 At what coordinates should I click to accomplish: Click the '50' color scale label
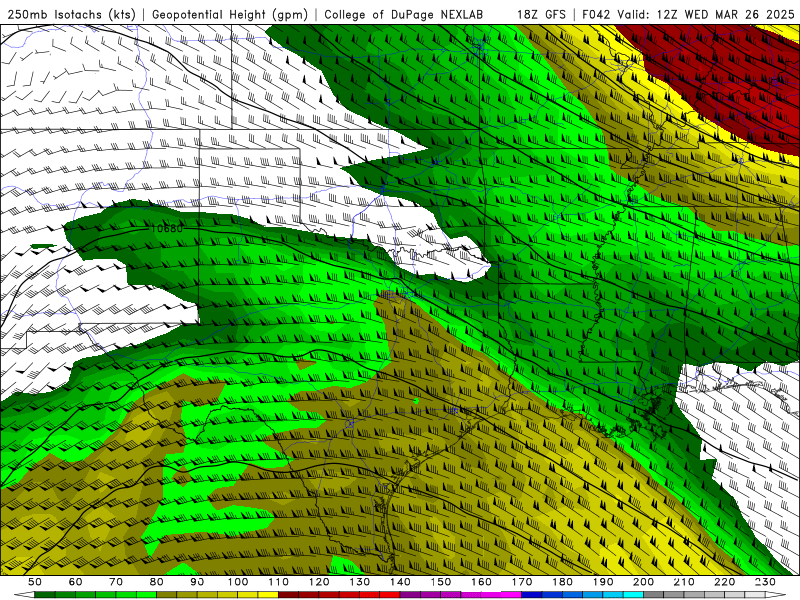pos(35,582)
